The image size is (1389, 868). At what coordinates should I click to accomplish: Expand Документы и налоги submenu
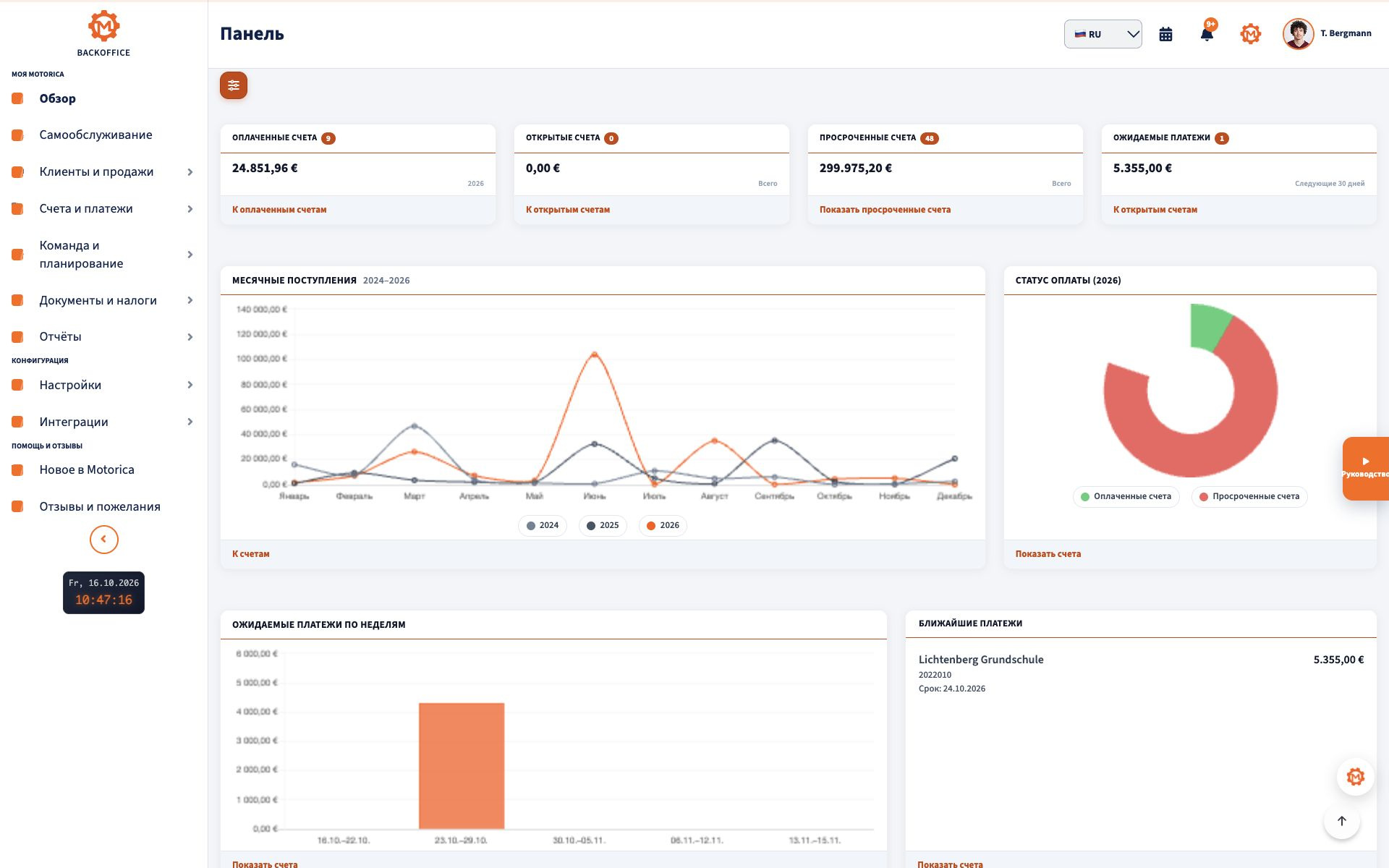point(190,300)
